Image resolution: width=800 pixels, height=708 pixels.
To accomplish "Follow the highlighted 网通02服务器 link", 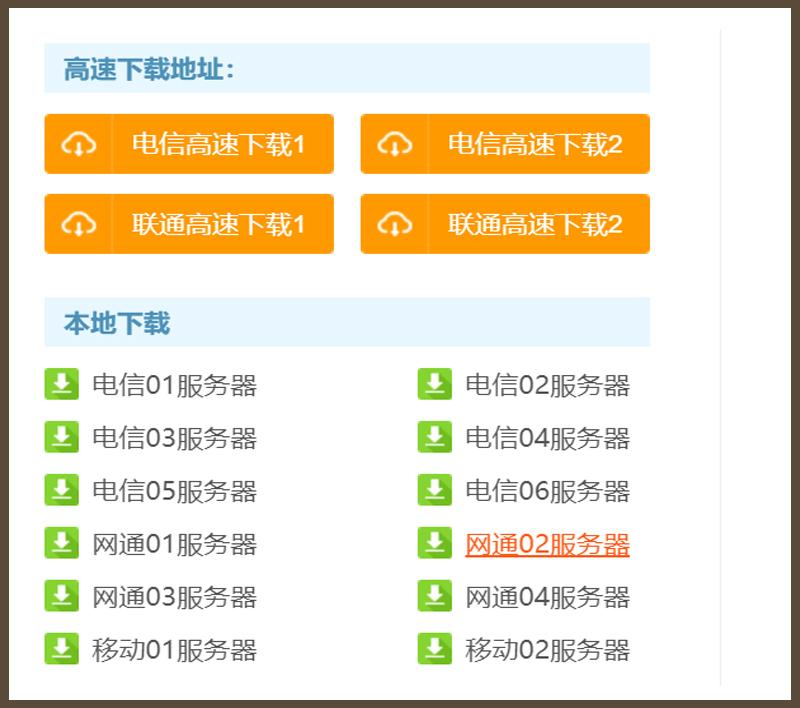I will tap(547, 544).
